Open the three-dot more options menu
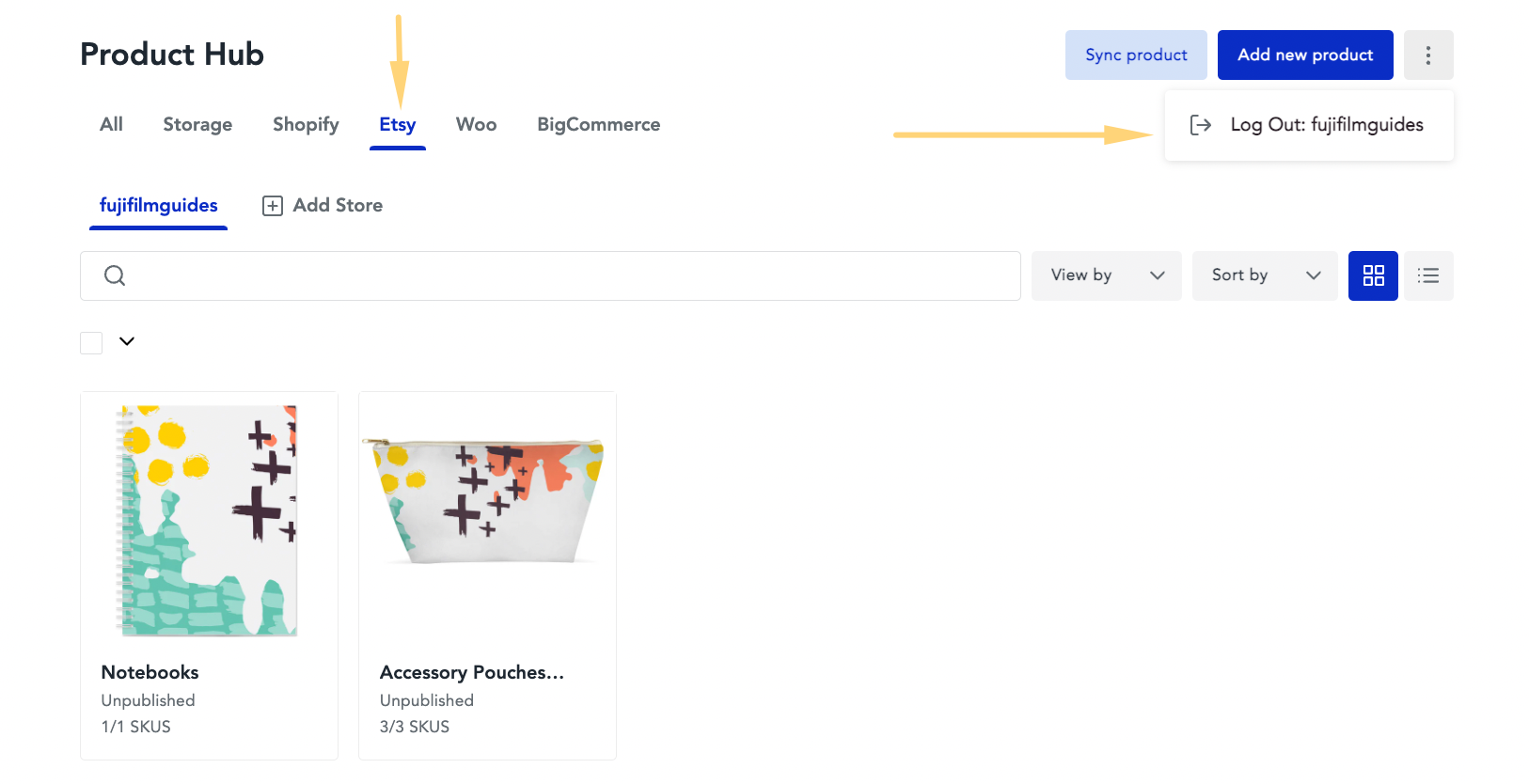This screenshot has height=784, width=1529. [x=1428, y=55]
